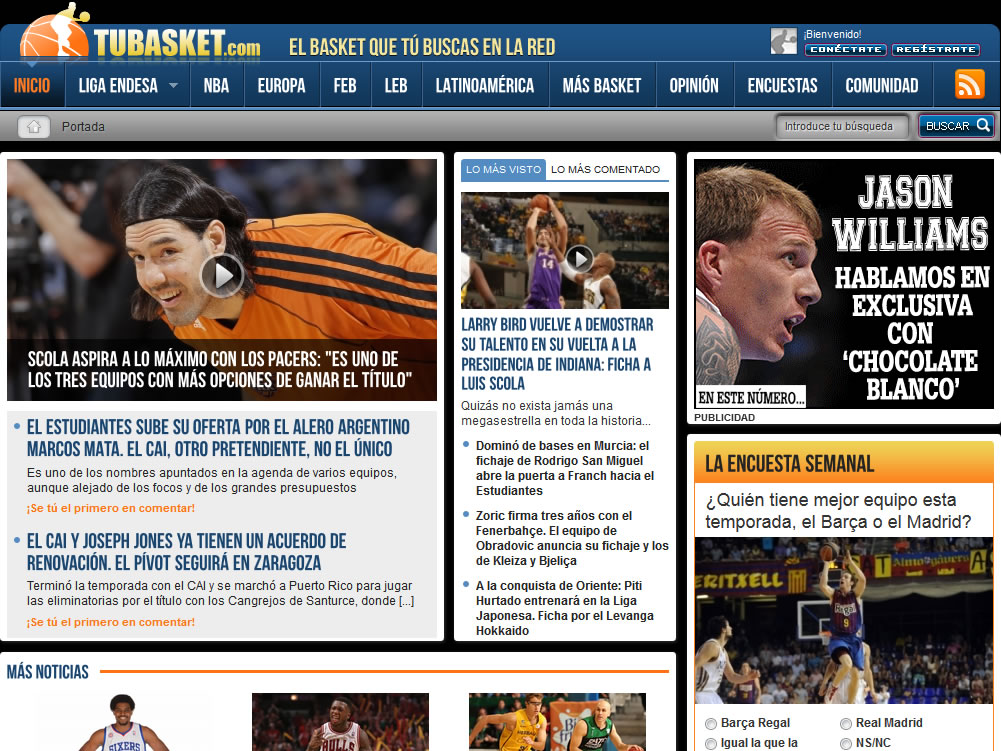
Task: Open the yellow and green jersey news thumbnail
Action: (557, 722)
